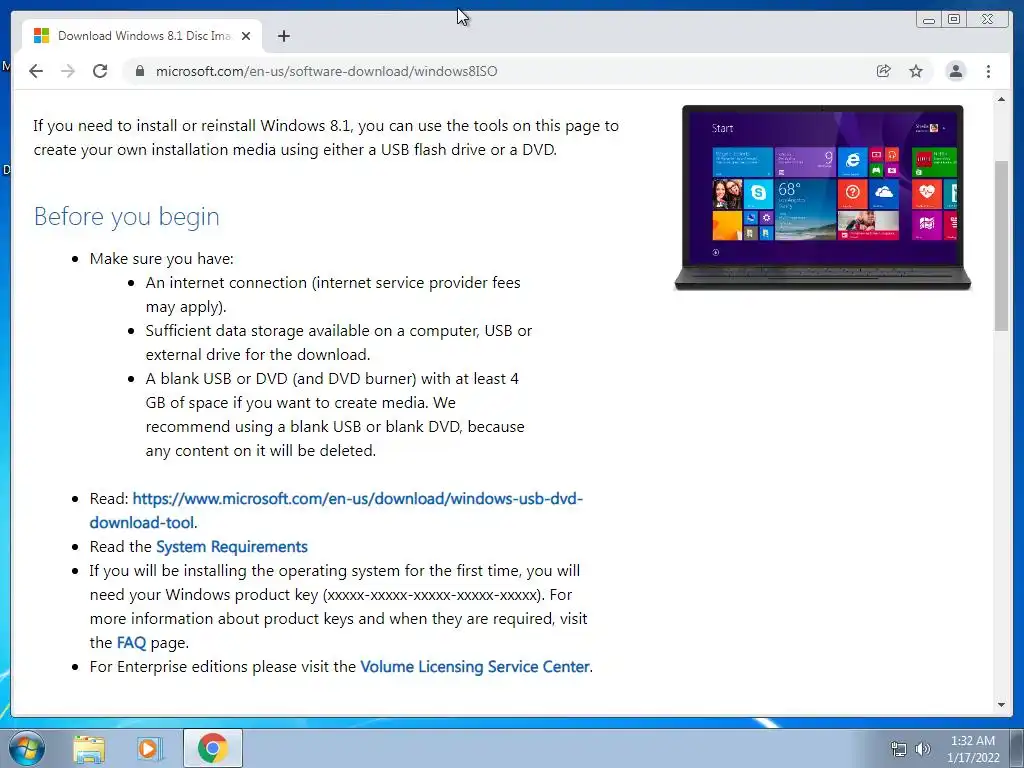The height and width of the screenshot is (768, 1024).
Task: Open the Windows Start menu
Action: 27,748
